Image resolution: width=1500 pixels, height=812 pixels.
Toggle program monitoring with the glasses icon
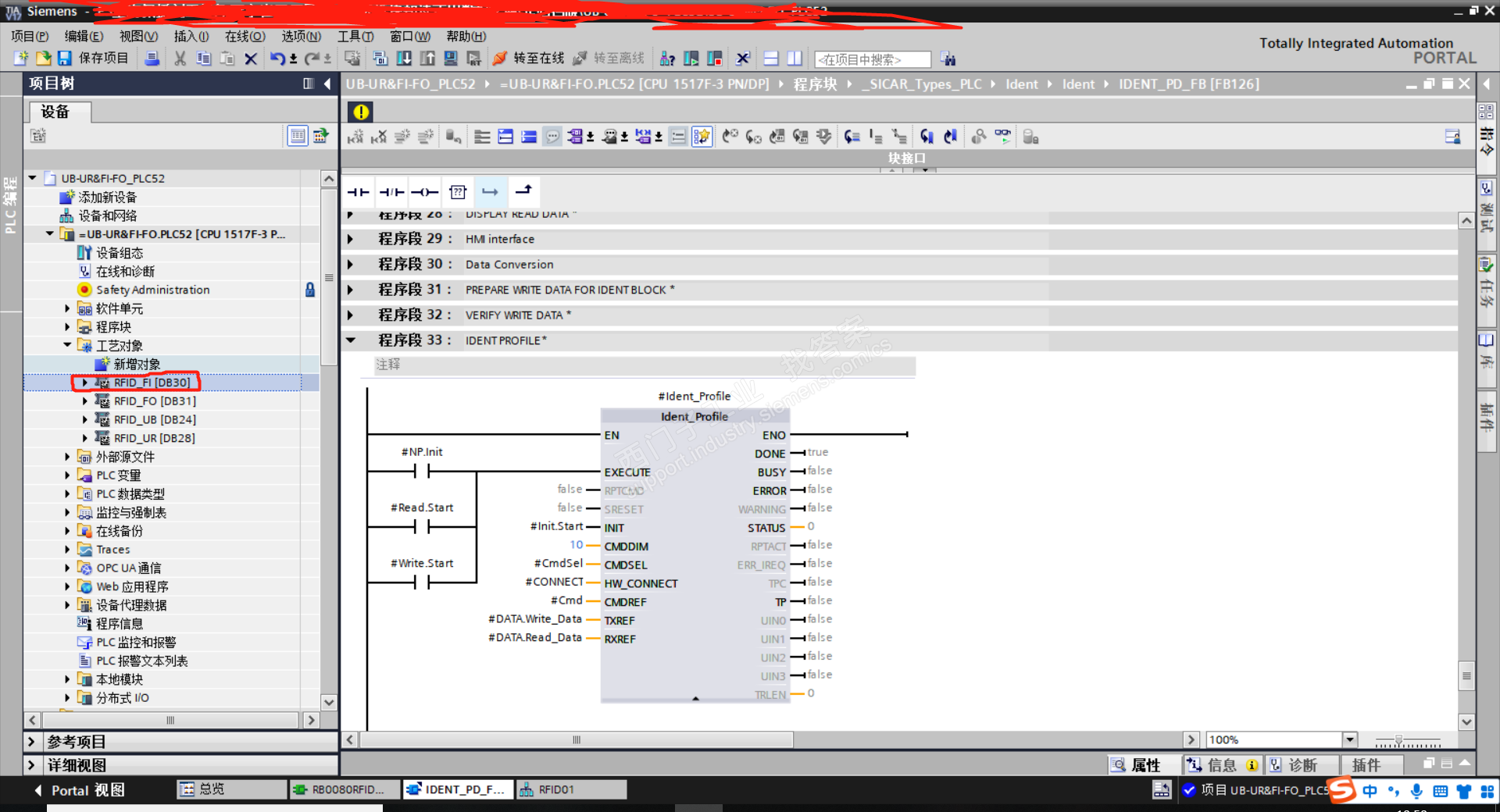point(1002,137)
